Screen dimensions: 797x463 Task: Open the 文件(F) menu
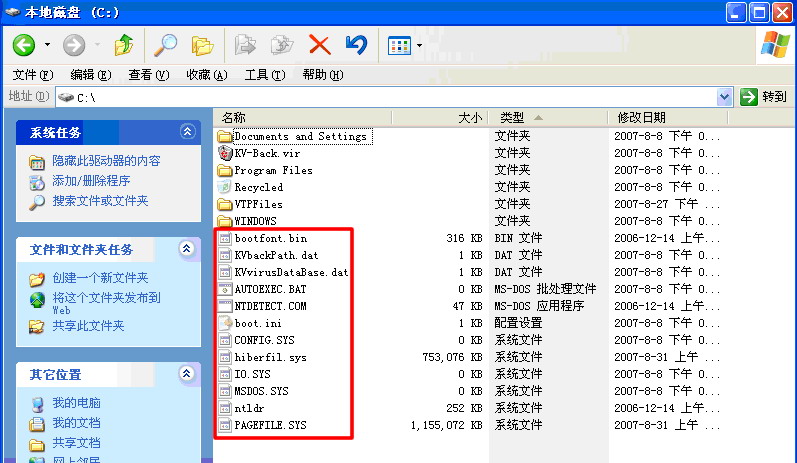point(33,75)
